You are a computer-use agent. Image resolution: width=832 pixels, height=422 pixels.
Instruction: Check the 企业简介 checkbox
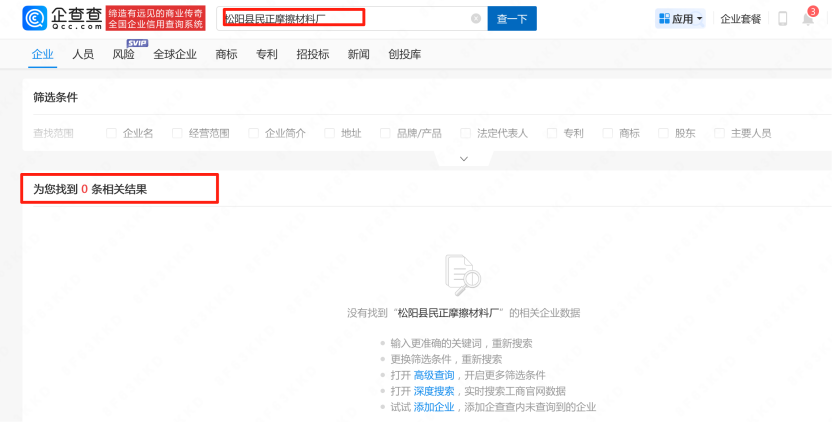pos(254,133)
